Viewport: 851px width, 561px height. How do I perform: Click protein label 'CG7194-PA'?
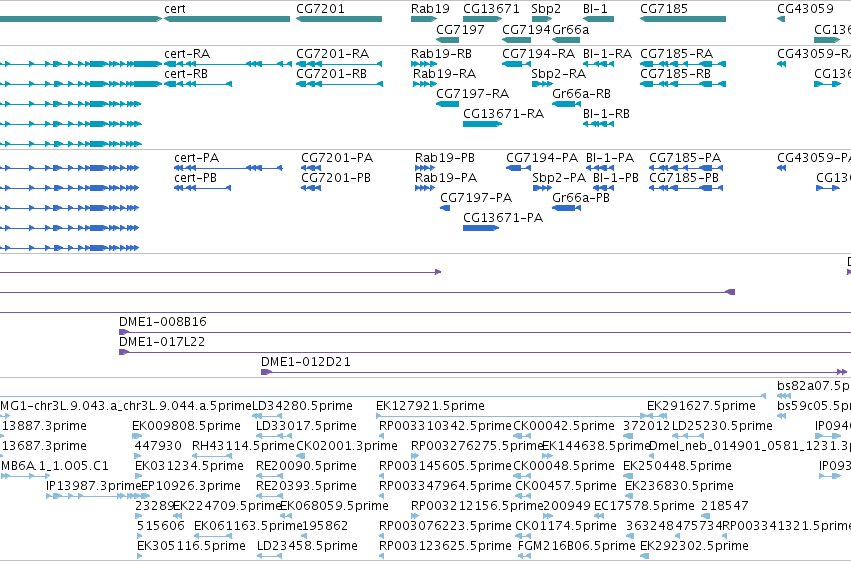(542, 158)
